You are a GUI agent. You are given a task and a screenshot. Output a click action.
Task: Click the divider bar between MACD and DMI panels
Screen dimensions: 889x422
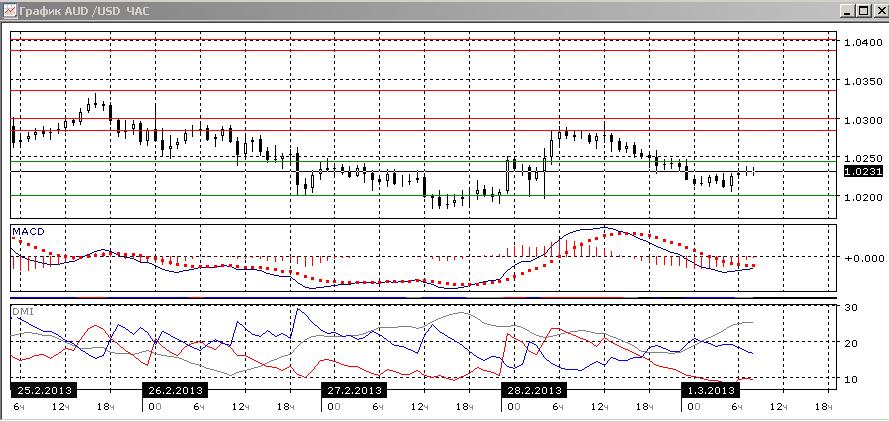pyautogui.click(x=424, y=297)
